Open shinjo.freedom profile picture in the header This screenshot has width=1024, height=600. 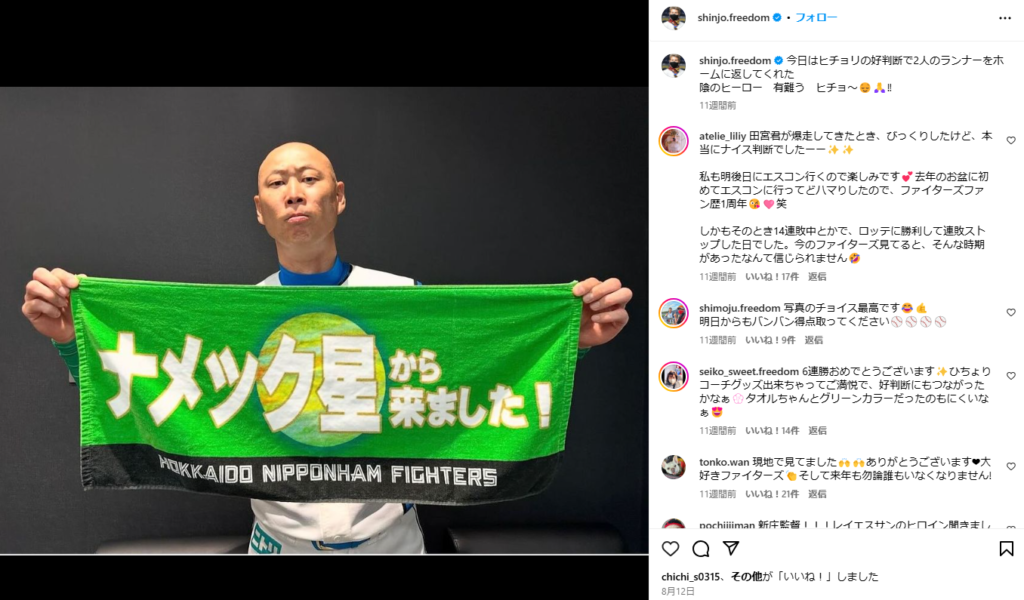(673, 18)
